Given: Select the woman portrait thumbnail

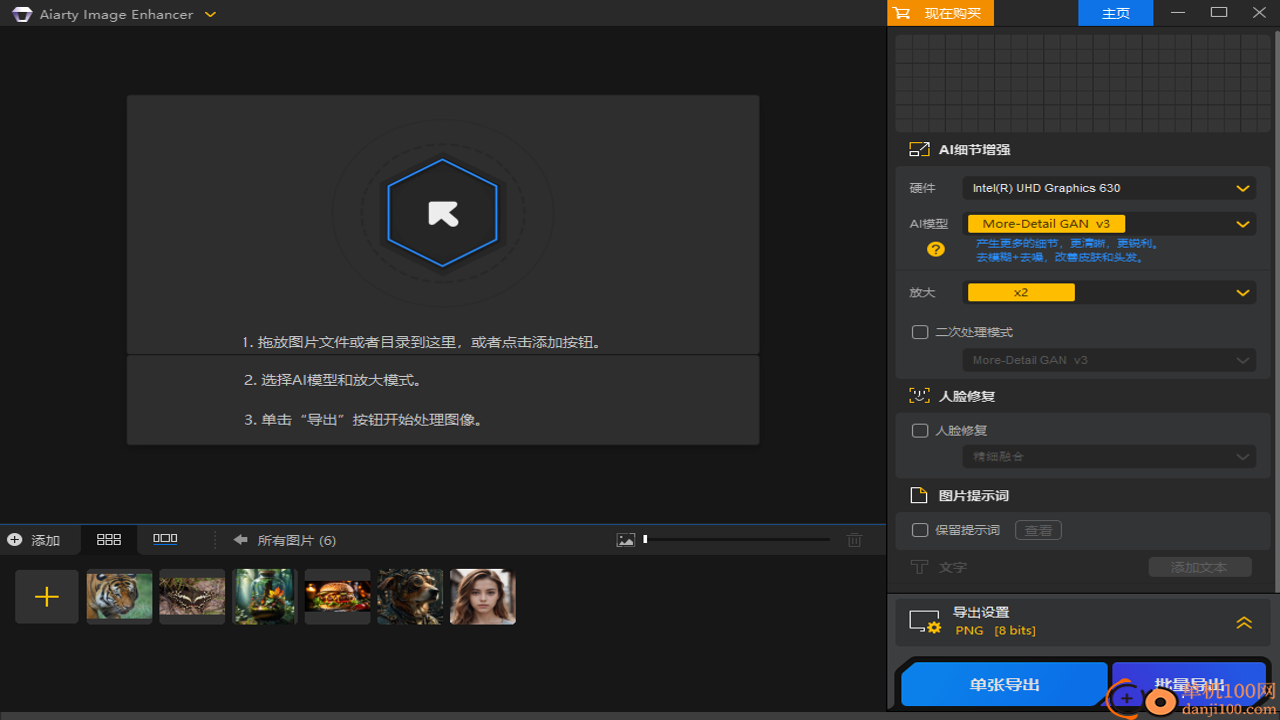Looking at the screenshot, I should tap(483, 597).
